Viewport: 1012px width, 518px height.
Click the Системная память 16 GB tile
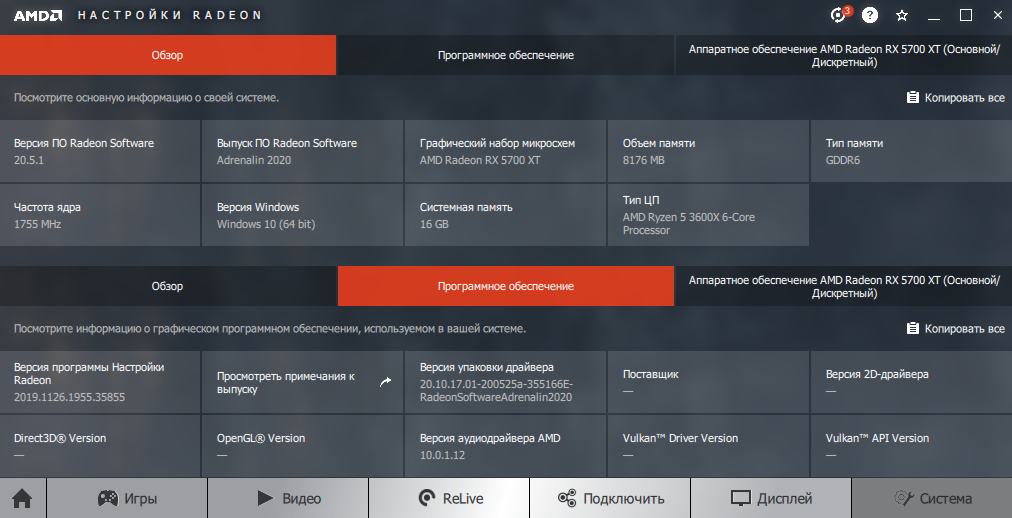pos(505,215)
